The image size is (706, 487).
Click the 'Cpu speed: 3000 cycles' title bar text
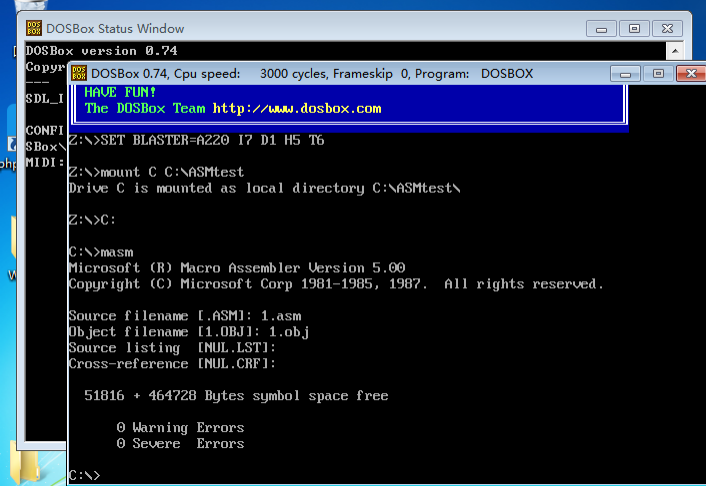click(x=250, y=73)
